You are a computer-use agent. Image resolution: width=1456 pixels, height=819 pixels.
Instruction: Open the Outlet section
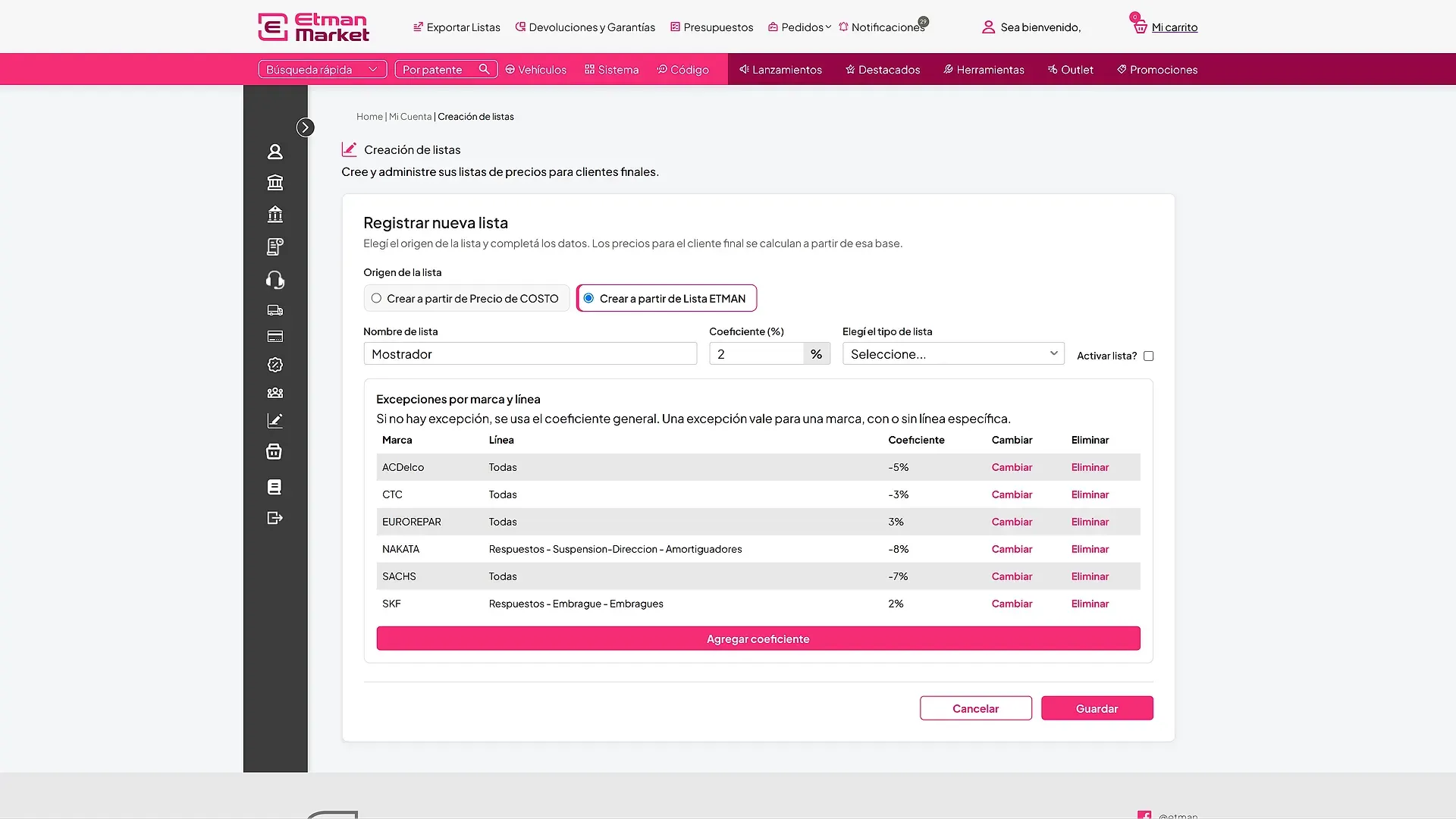1071,69
